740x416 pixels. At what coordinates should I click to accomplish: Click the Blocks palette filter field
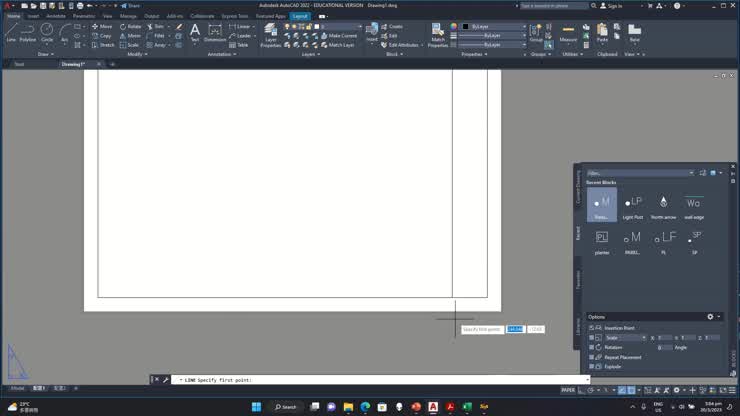pos(640,173)
